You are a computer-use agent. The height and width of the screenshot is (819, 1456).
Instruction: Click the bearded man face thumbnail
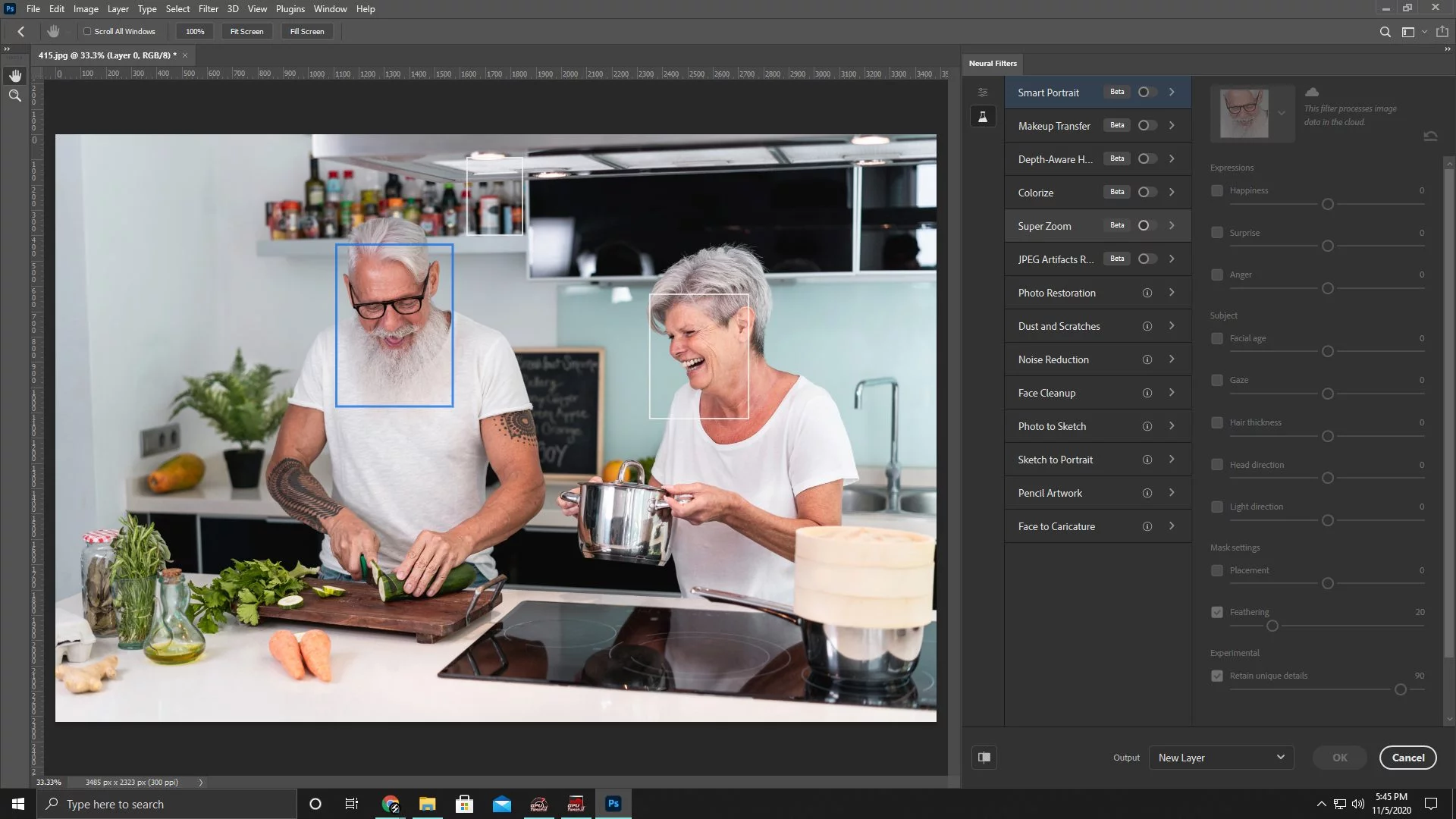coord(1244,114)
